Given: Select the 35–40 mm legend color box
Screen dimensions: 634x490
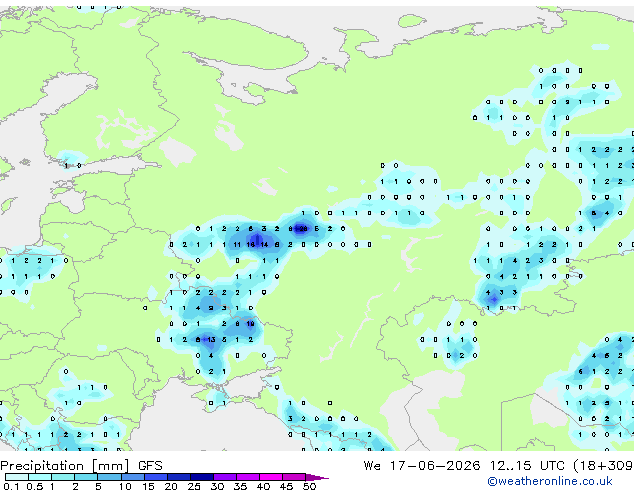Looking at the screenshot, I should pos(247,477).
